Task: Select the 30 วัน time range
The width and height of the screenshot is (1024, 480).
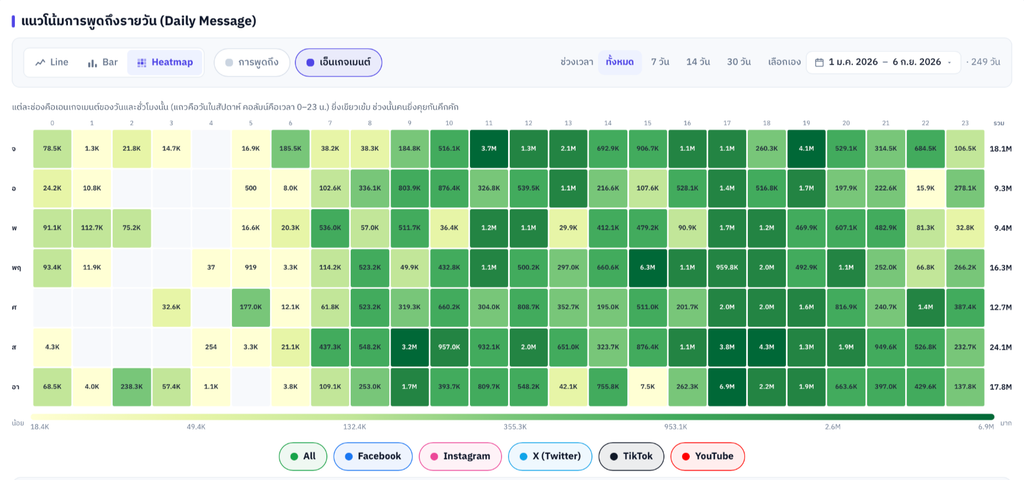Action: pos(739,62)
